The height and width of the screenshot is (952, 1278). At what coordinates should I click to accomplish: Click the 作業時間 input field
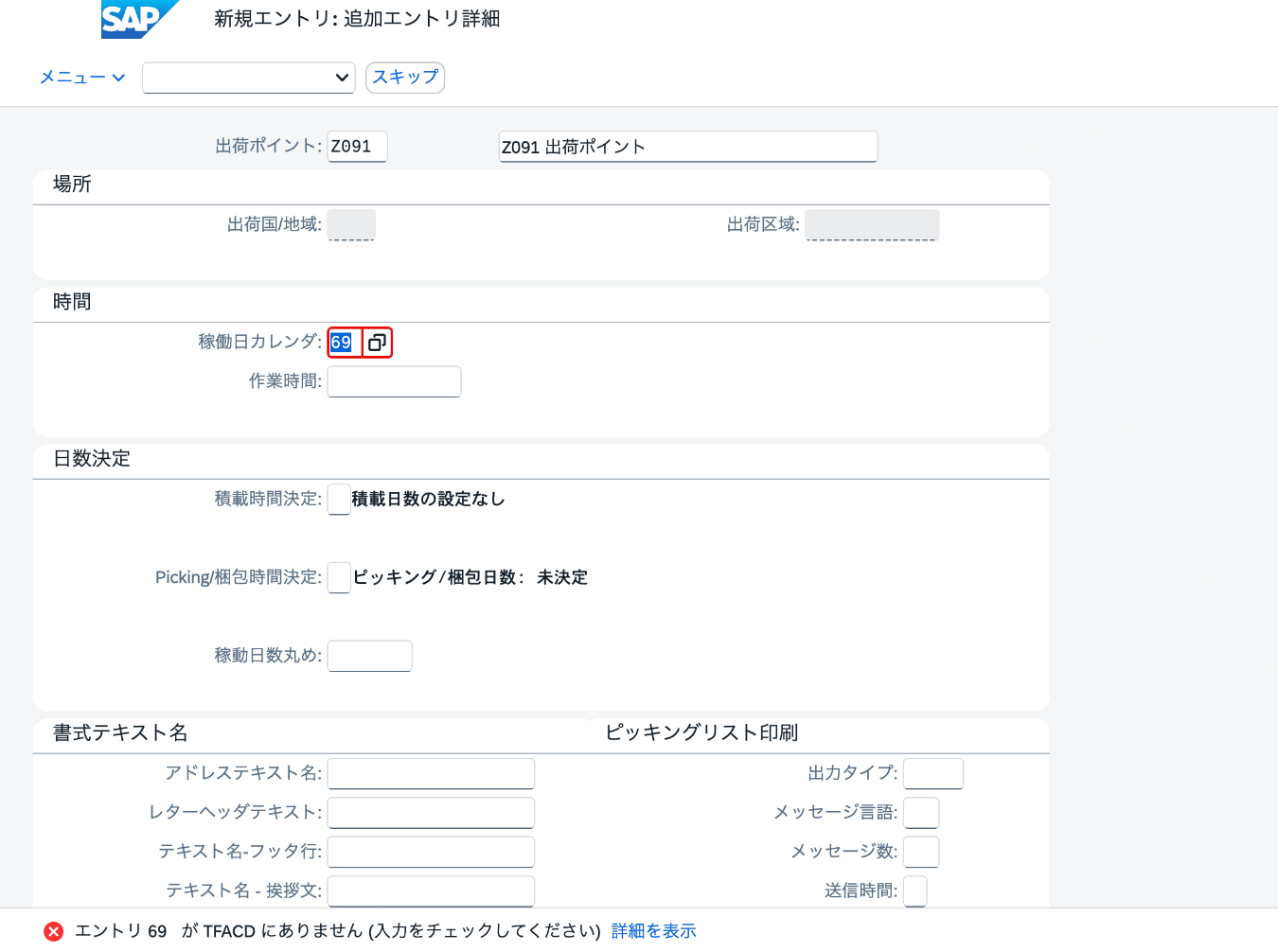point(395,381)
